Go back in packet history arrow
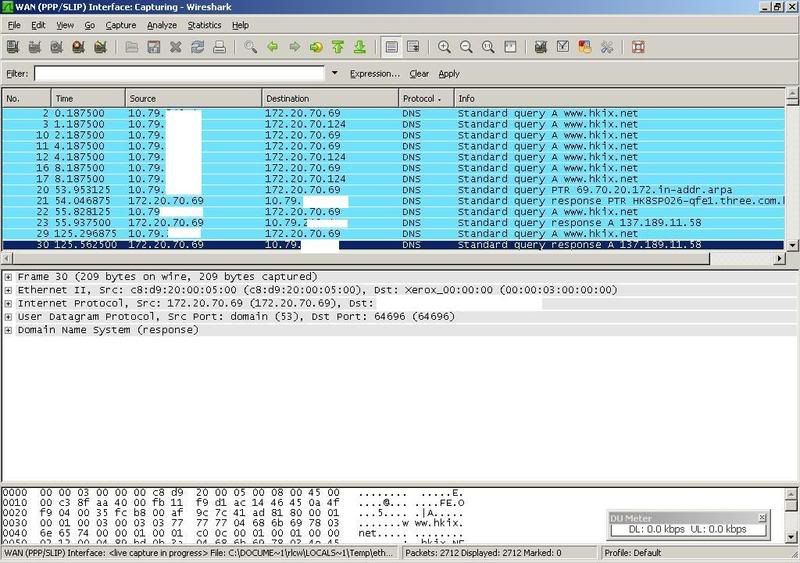Screen dimensions: 800x563 pyautogui.click(x=272, y=47)
